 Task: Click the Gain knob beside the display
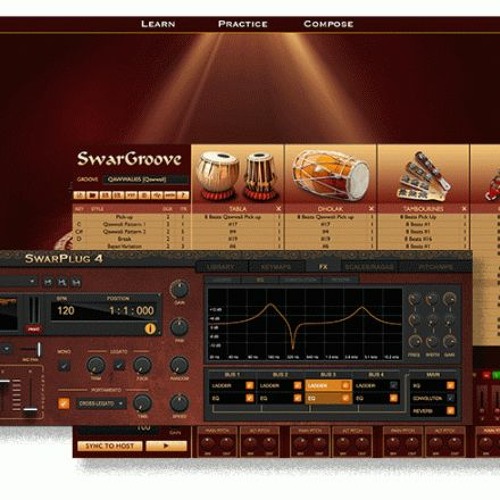pos(180,289)
